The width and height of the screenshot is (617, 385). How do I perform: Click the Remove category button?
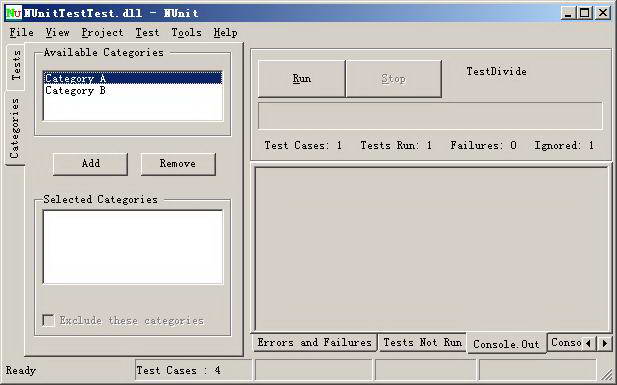178,164
